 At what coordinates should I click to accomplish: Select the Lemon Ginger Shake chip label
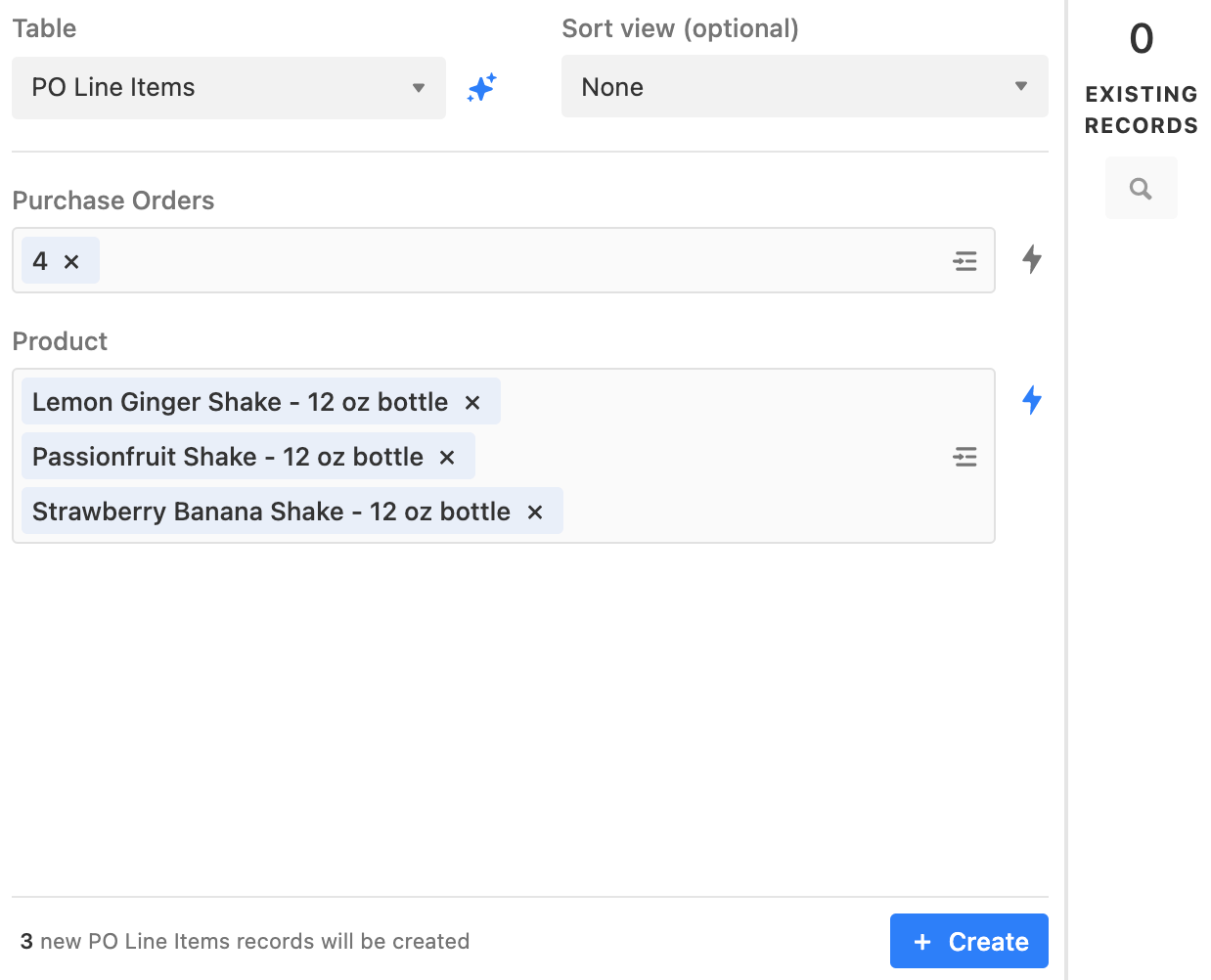click(x=240, y=402)
